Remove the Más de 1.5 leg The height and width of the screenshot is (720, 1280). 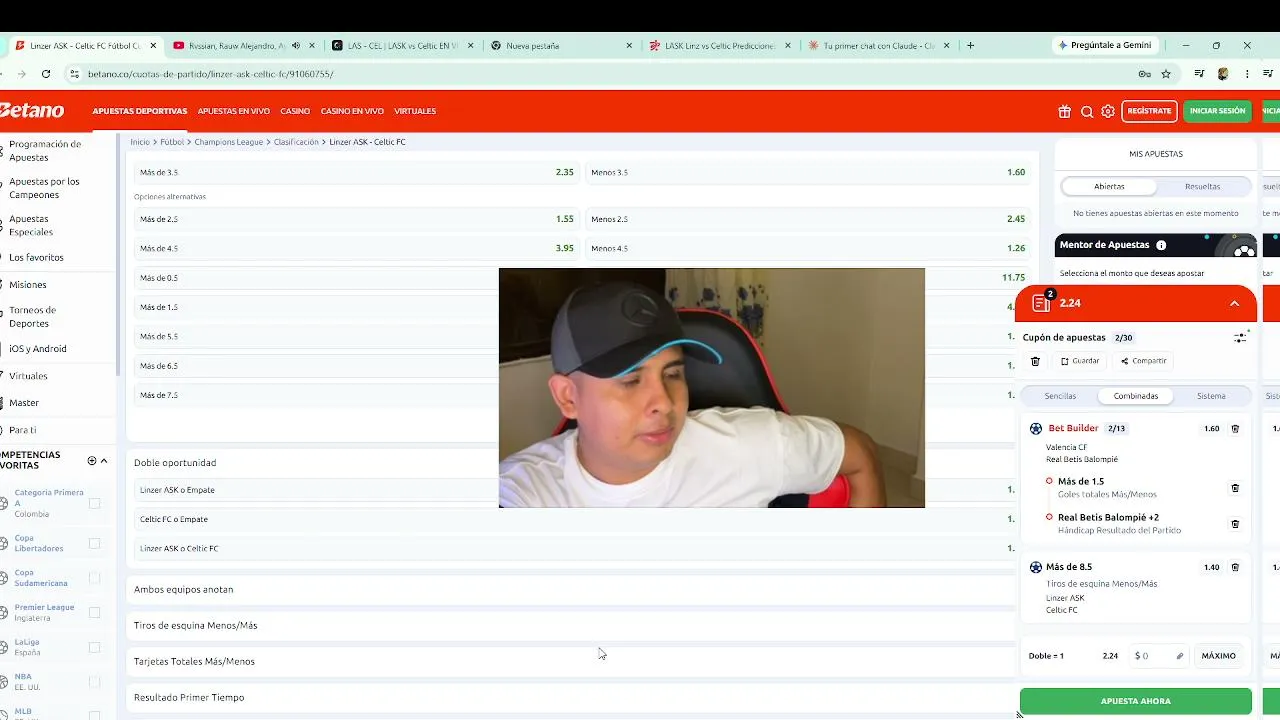click(1235, 488)
